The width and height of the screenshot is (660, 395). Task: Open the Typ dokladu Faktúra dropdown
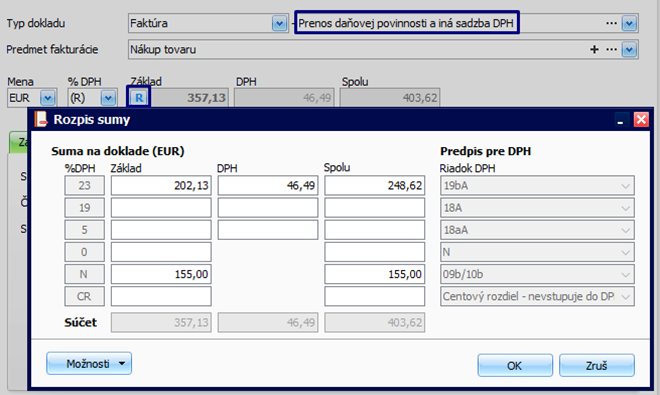pyautogui.click(x=279, y=23)
